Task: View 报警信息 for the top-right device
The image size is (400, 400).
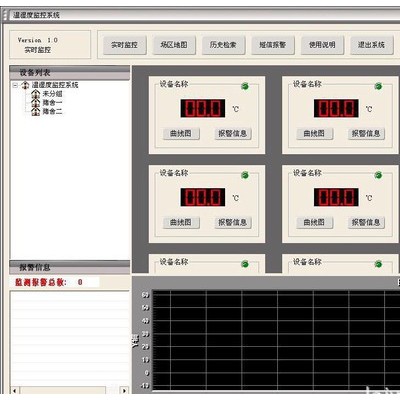Action: 366,134
